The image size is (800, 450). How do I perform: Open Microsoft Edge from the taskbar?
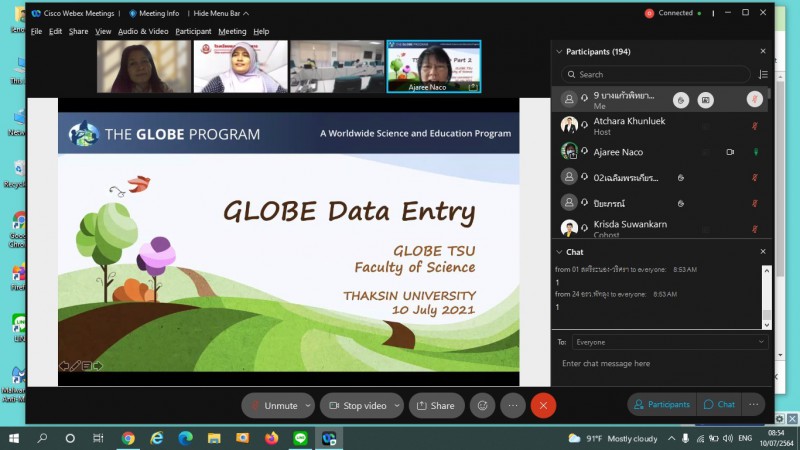tap(185, 438)
